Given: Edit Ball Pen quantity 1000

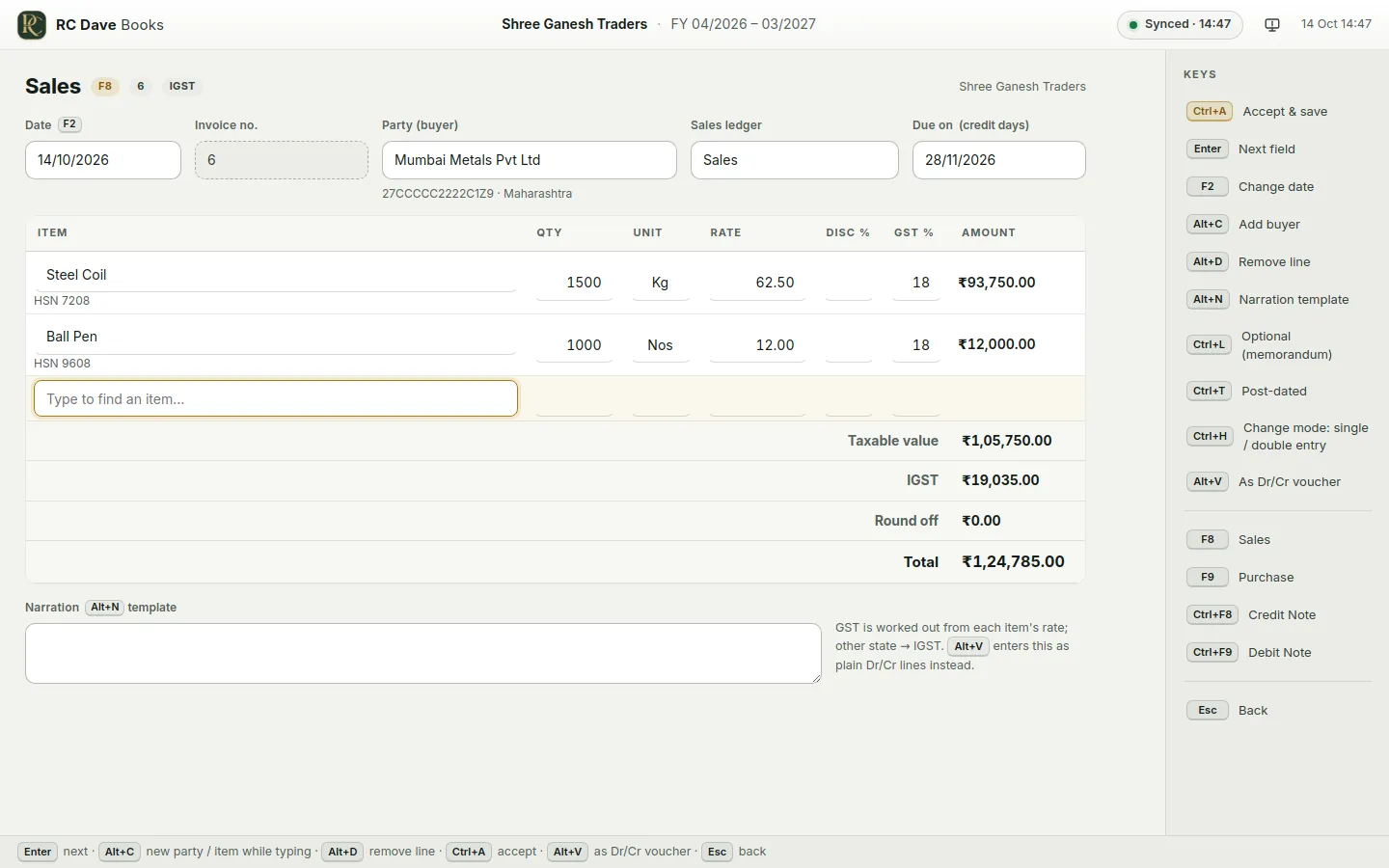Looking at the screenshot, I should (574, 345).
